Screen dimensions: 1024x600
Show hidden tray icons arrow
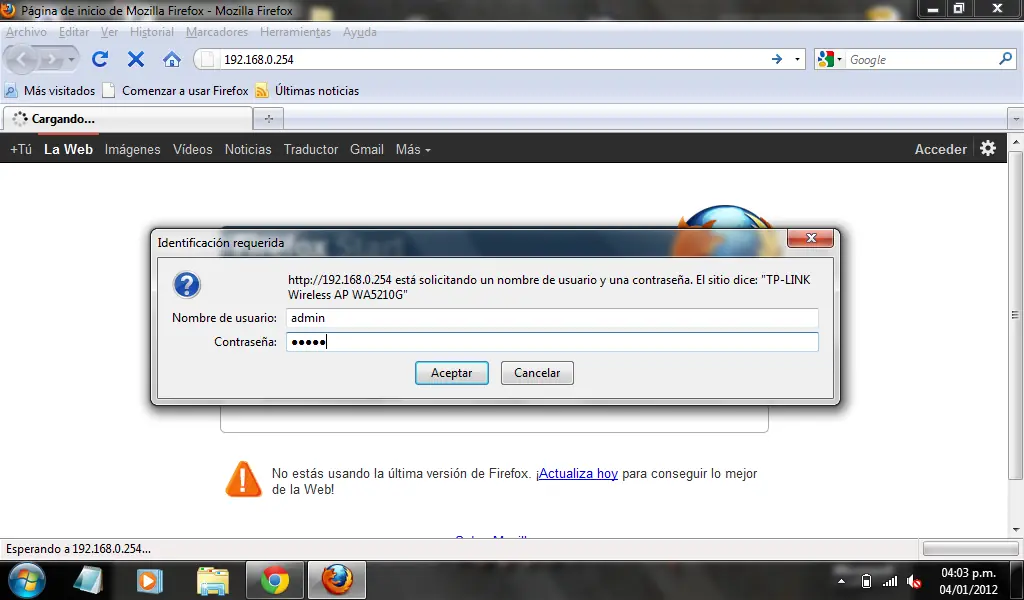coord(841,581)
